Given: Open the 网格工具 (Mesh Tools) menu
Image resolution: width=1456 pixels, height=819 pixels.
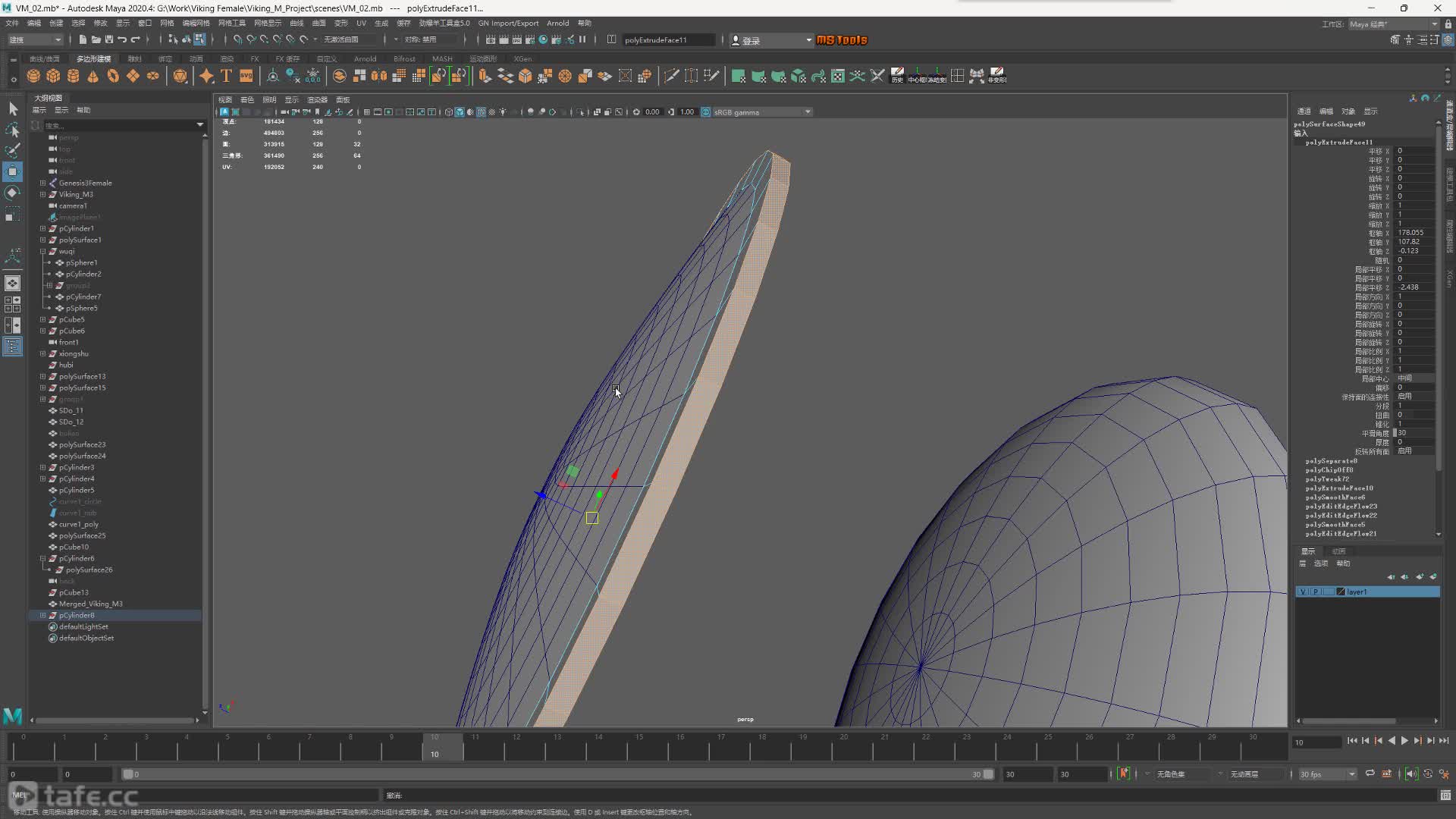Looking at the screenshot, I should pyautogui.click(x=232, y=24).
